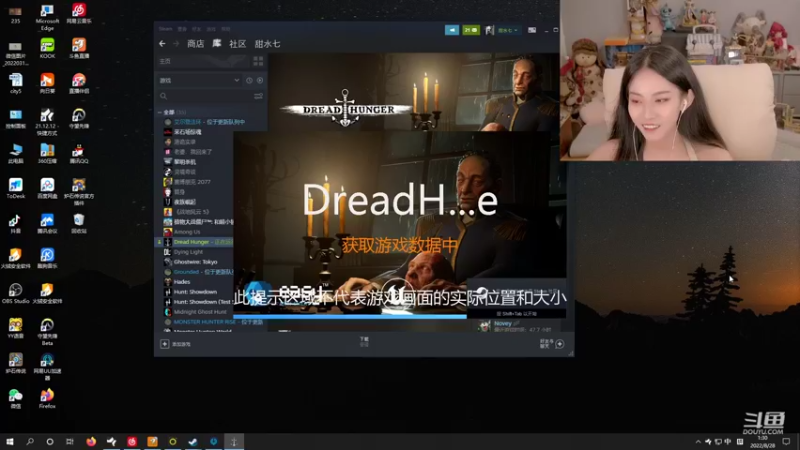Open the 回收站 (Recycle Bin) icon

[79, 223]
